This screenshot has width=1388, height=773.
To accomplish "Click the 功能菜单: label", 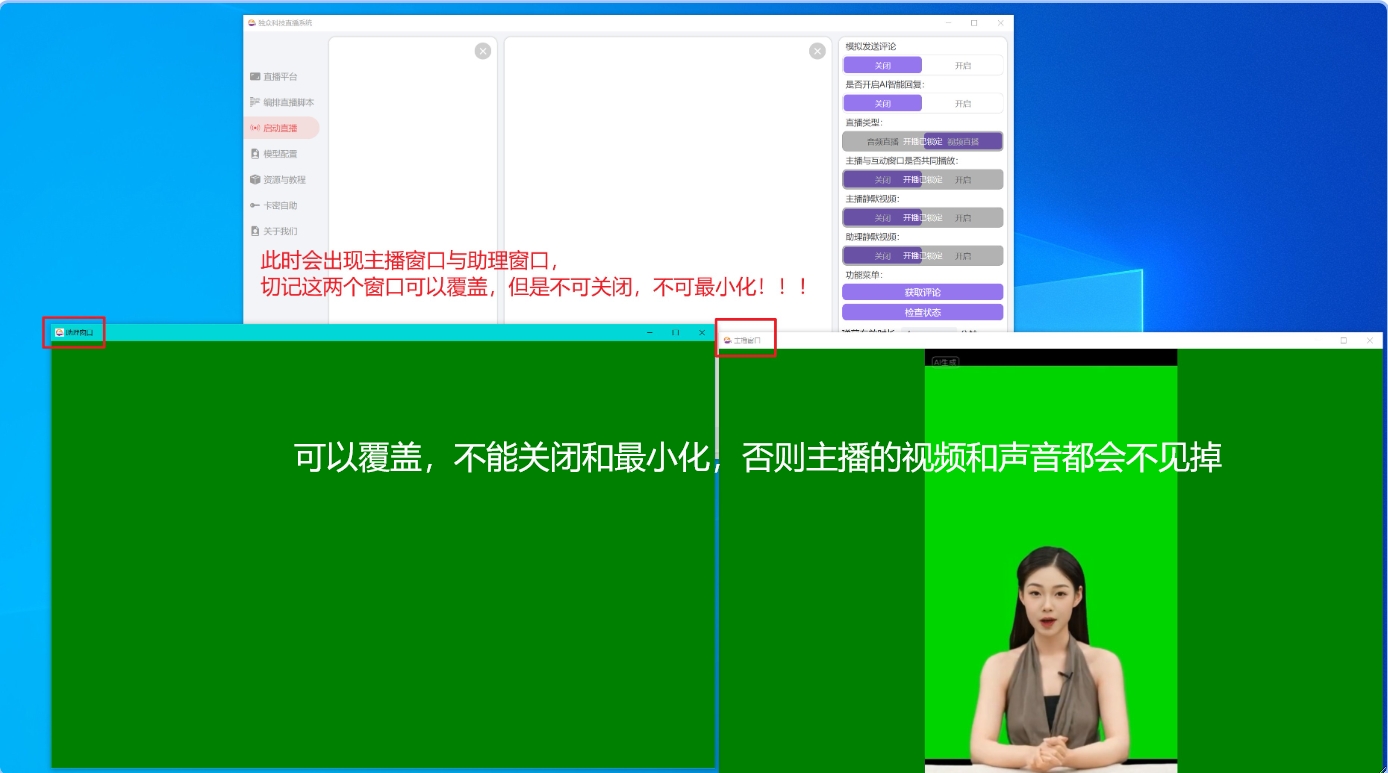I will 864,274.
